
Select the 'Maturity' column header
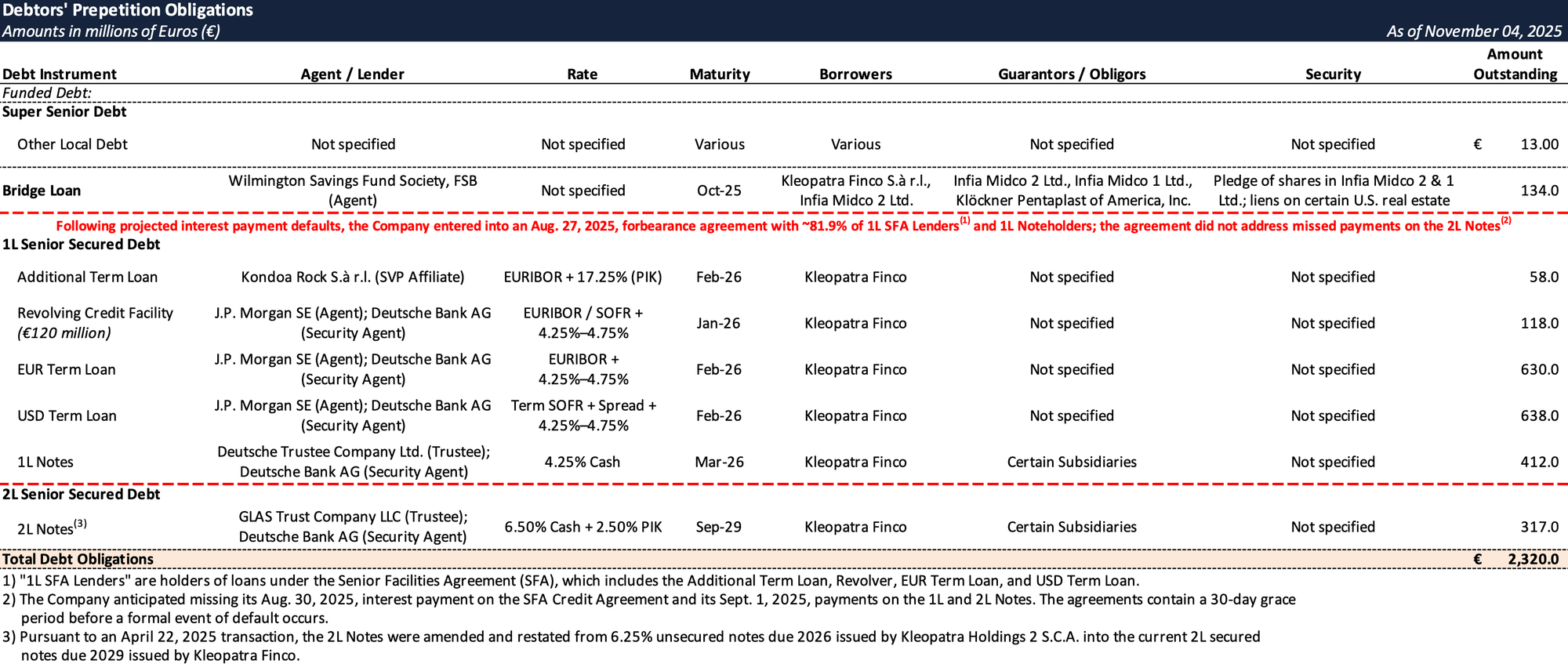click(x=719, y=74)
